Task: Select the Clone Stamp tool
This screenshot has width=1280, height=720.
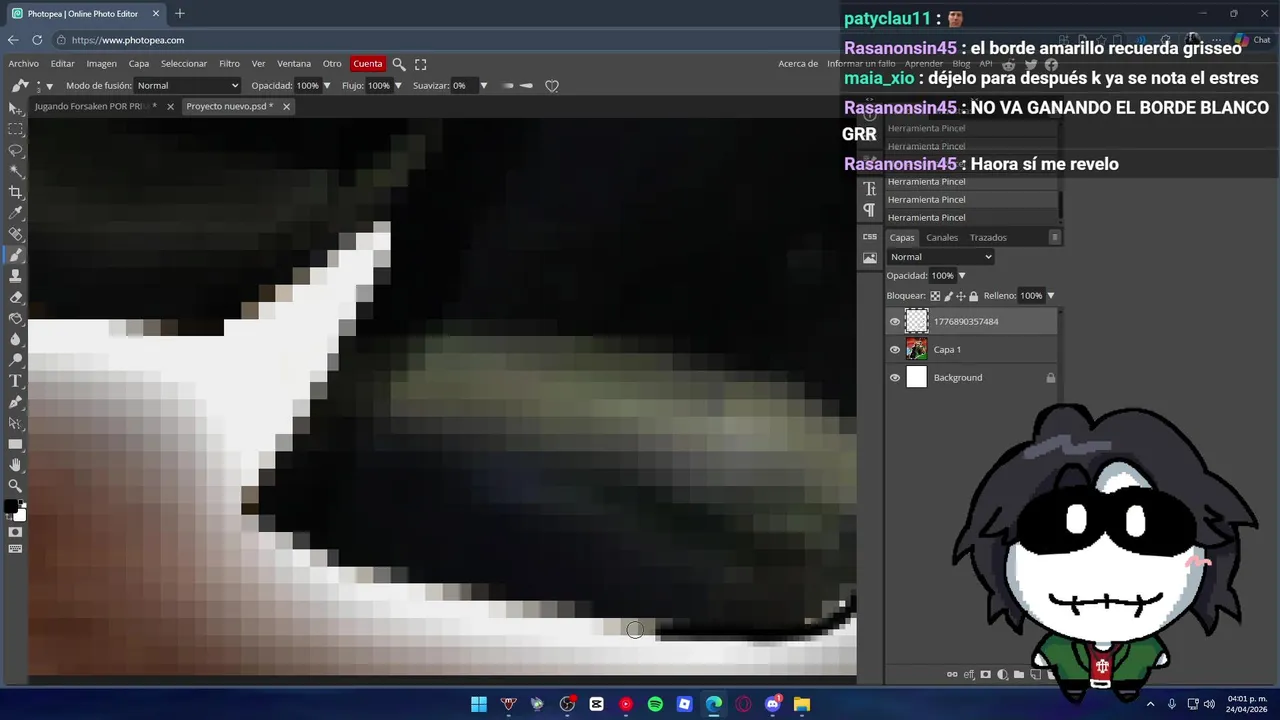Action: point(16,276)
